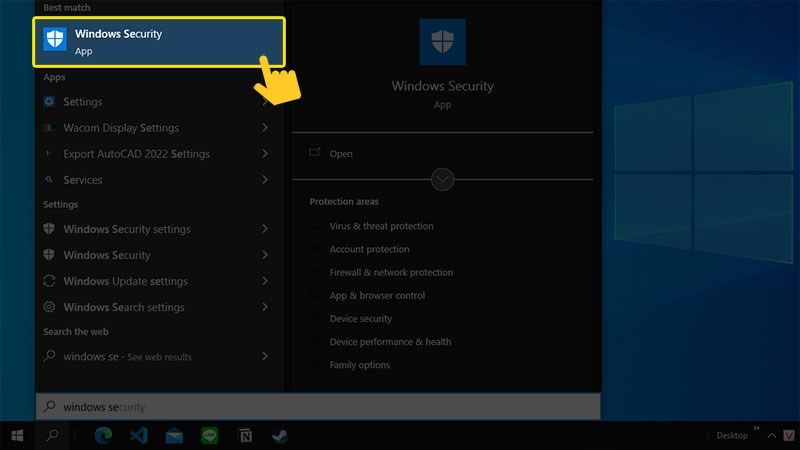Screen dimensions: 800x450
Task: Click the taskbar search magnifier icon
Action: click(52, 436)
